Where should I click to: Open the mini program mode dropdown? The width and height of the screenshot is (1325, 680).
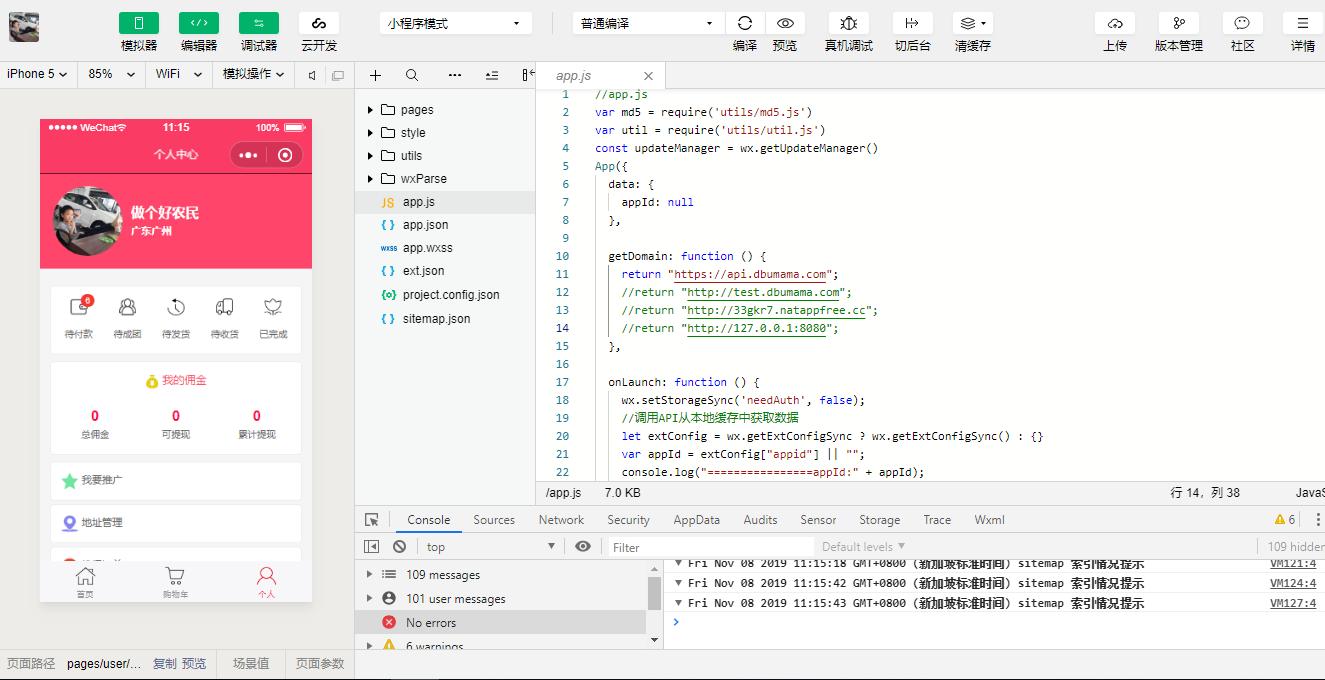tap(455, 23)
